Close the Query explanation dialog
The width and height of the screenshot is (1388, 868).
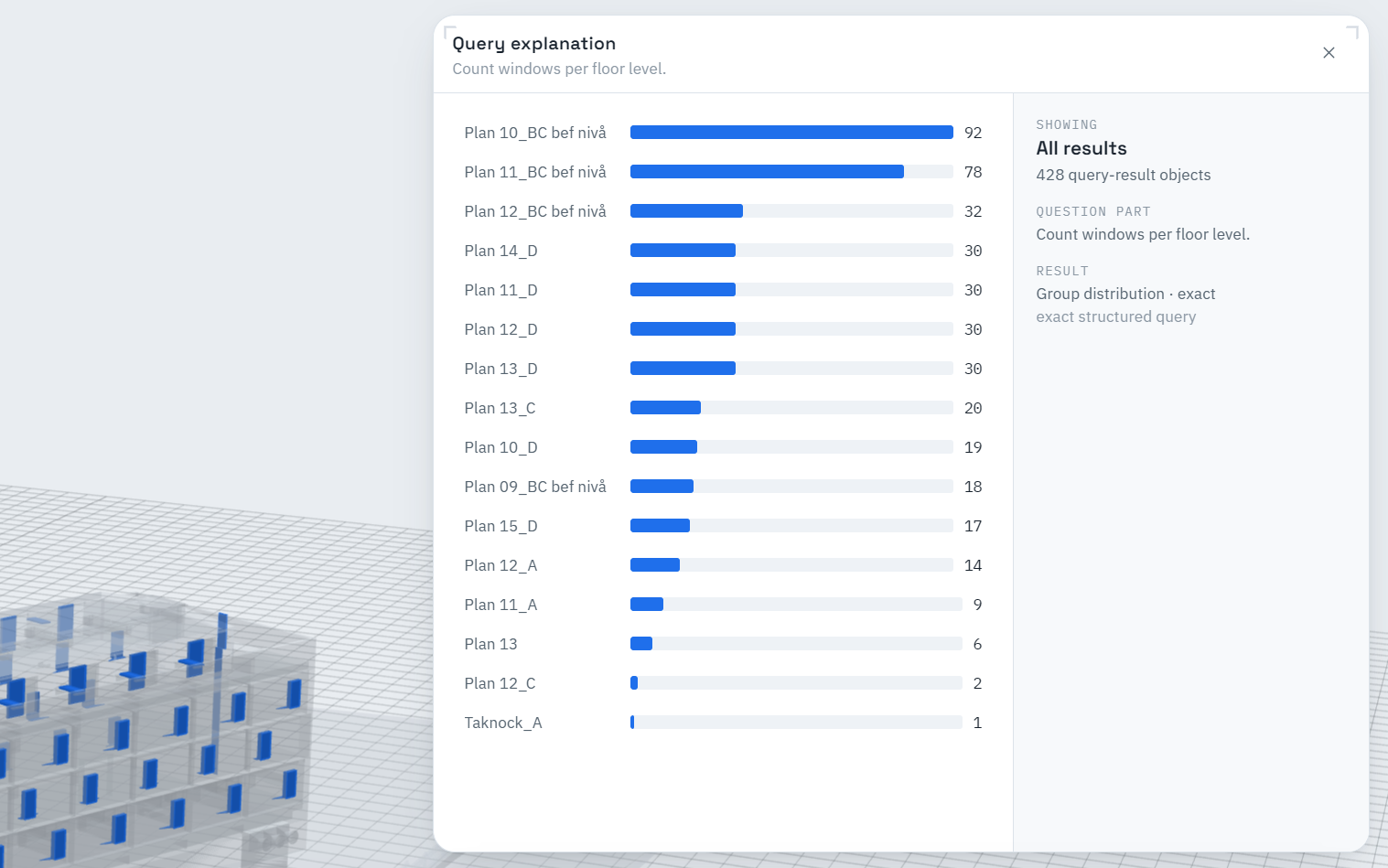tap(1329, 53)
